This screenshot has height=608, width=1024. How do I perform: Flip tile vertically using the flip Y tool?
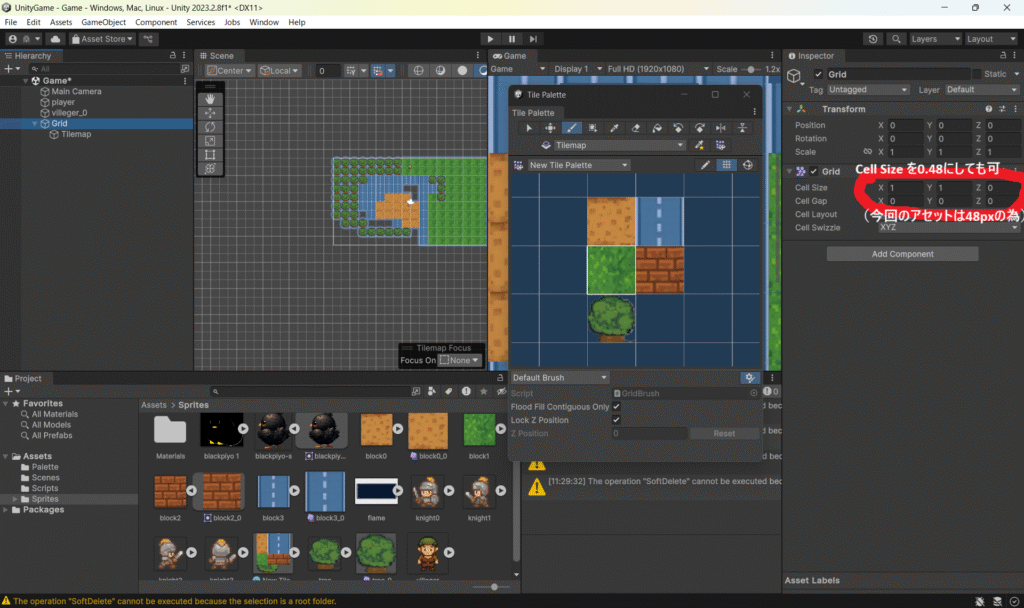click(743, 128)
